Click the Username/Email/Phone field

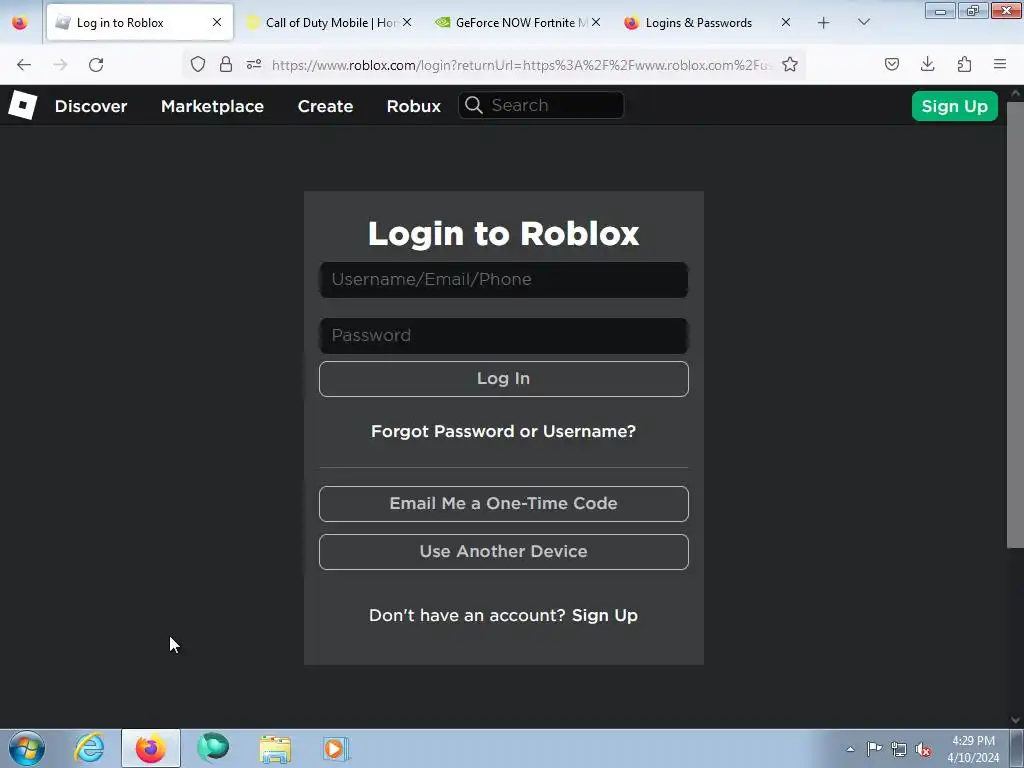tap(504, 280)
